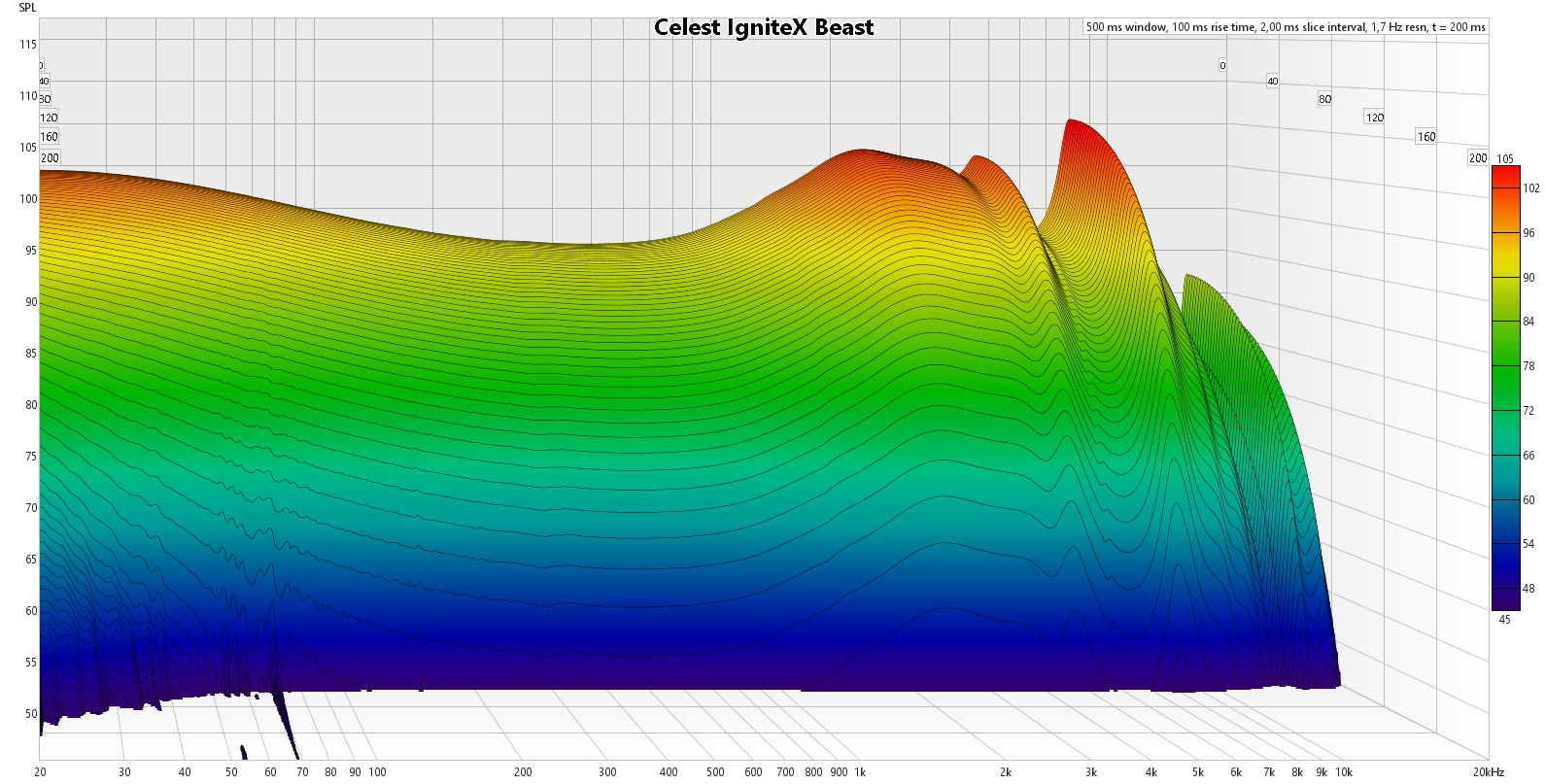Select the "3k" frequency label
This screenshot has width=1545, height=784.
click(x=1090, y=772)
